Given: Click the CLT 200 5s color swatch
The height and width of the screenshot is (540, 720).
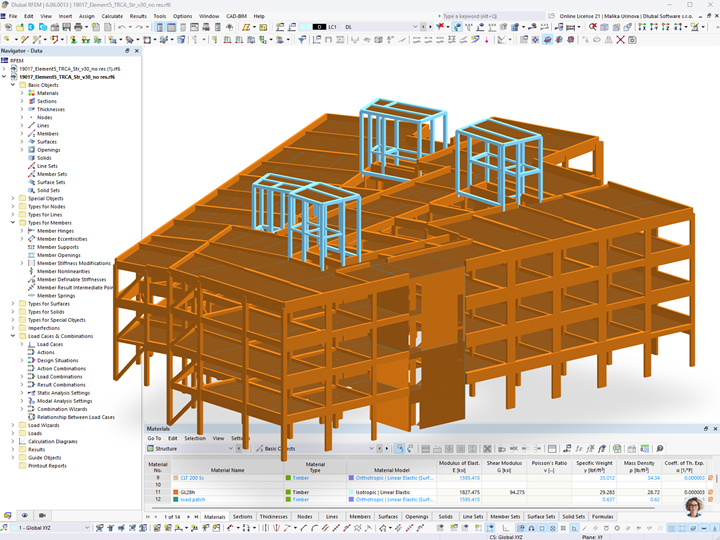Looking at the screenshot, I should point(175,478).
